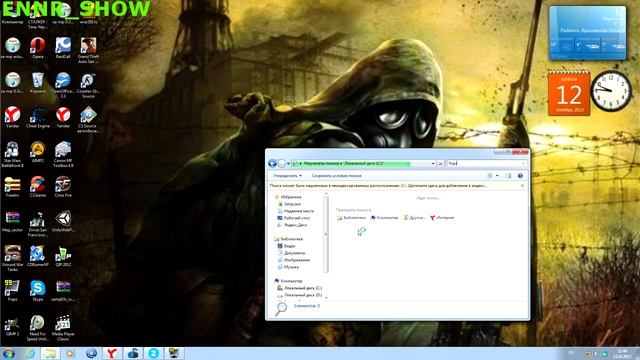
Task: Open Explorer help with the question-mark icon
Action: [x=520, y=176]
